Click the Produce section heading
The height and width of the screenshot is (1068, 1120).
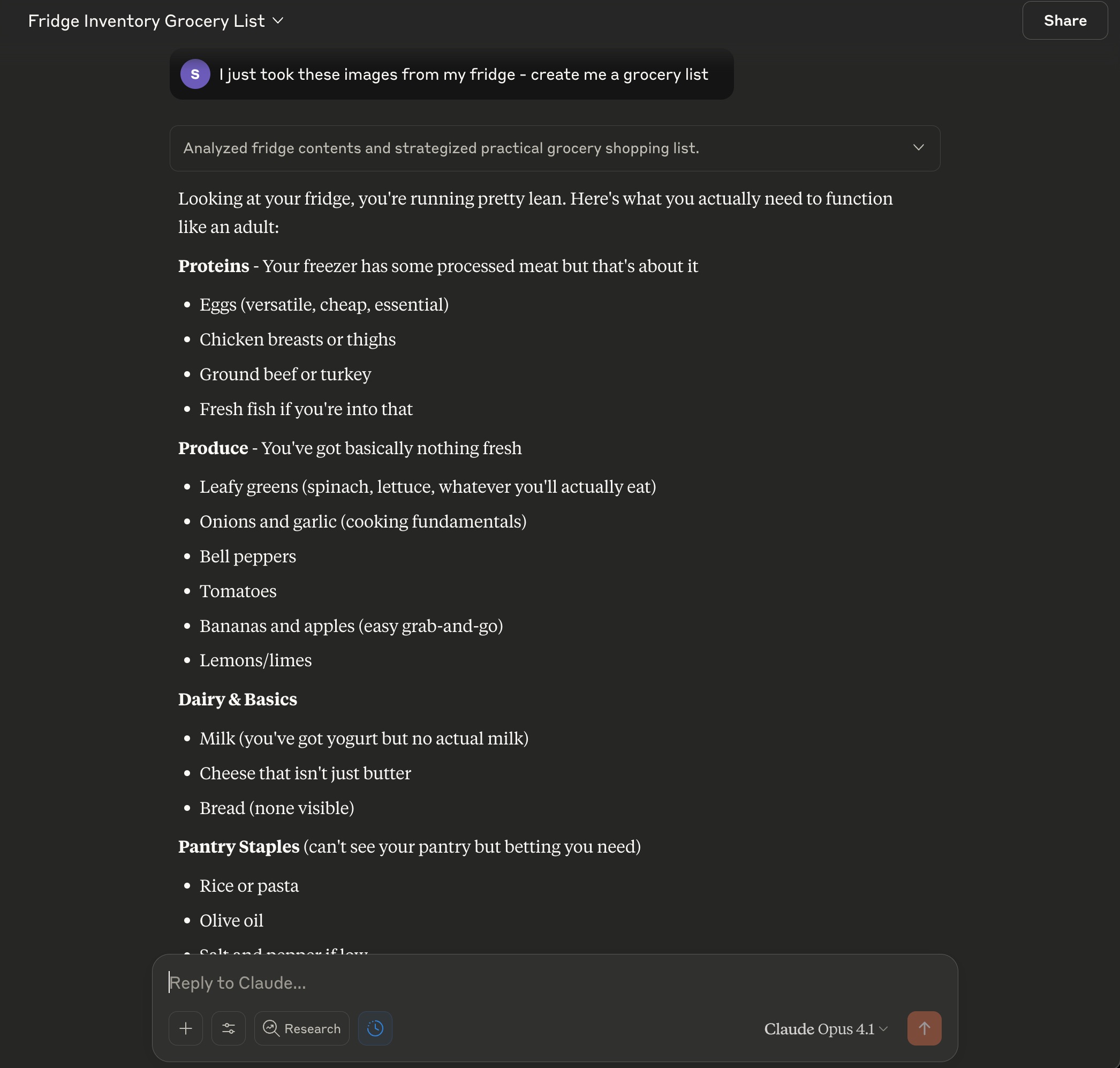pyautogui.click(x=213, y=448)
